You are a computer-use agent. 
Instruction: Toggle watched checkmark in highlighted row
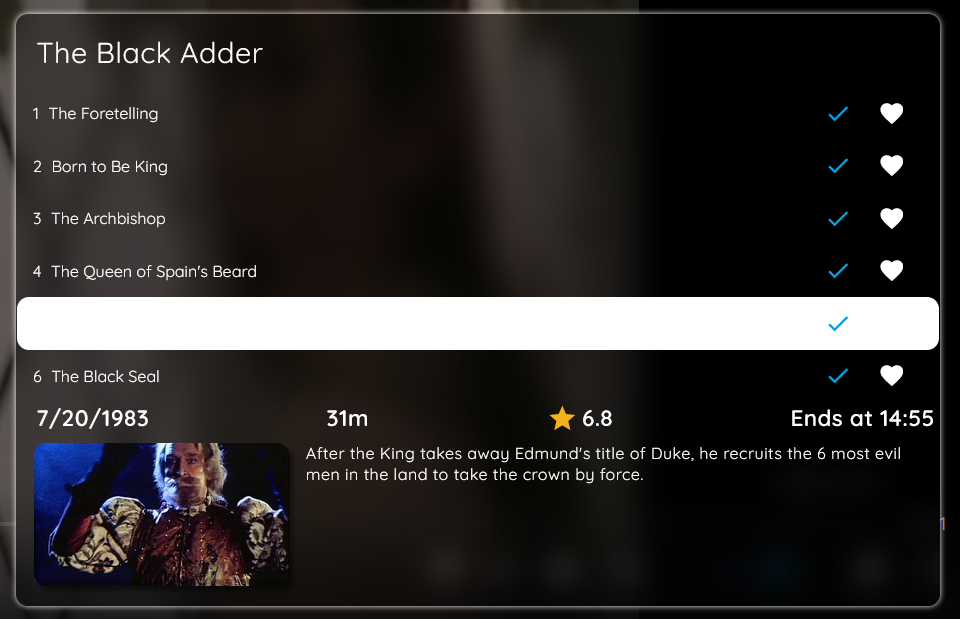(838, 323)
